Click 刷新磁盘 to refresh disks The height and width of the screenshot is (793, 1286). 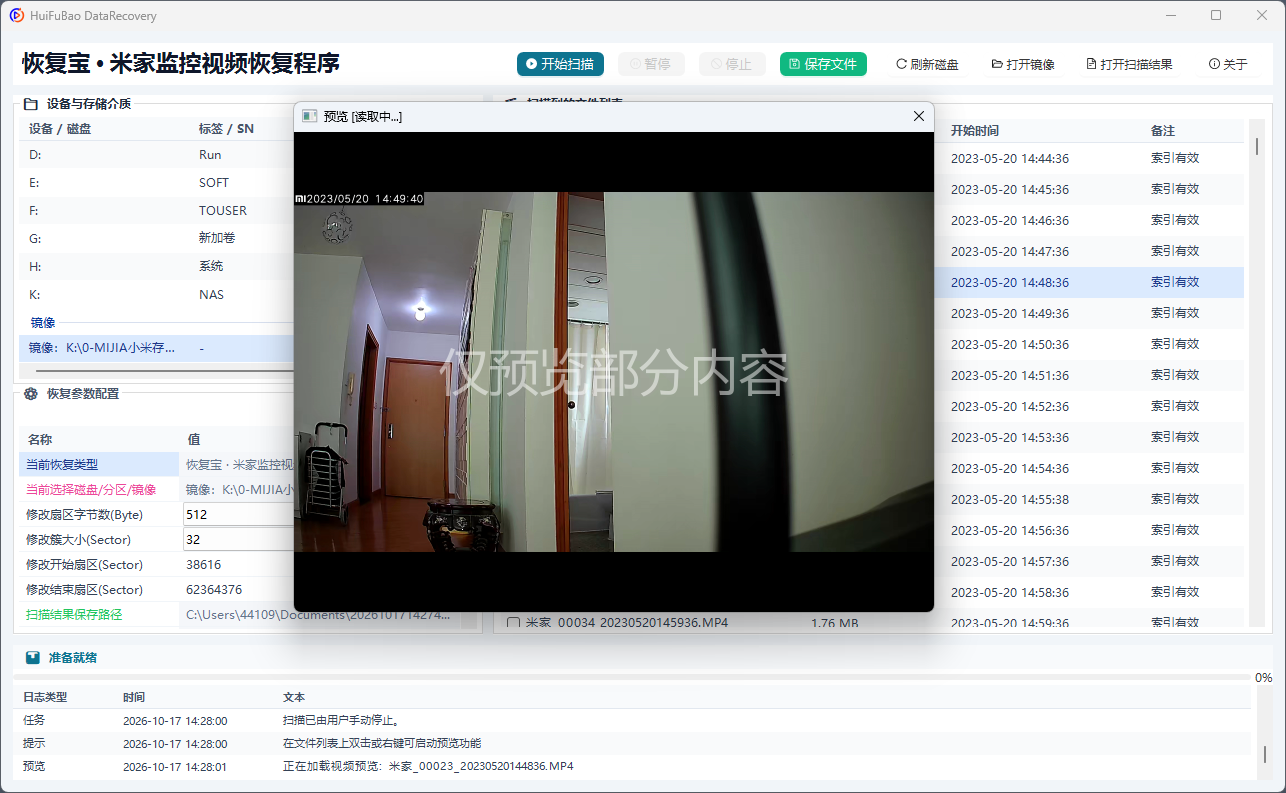click(927, 64)
